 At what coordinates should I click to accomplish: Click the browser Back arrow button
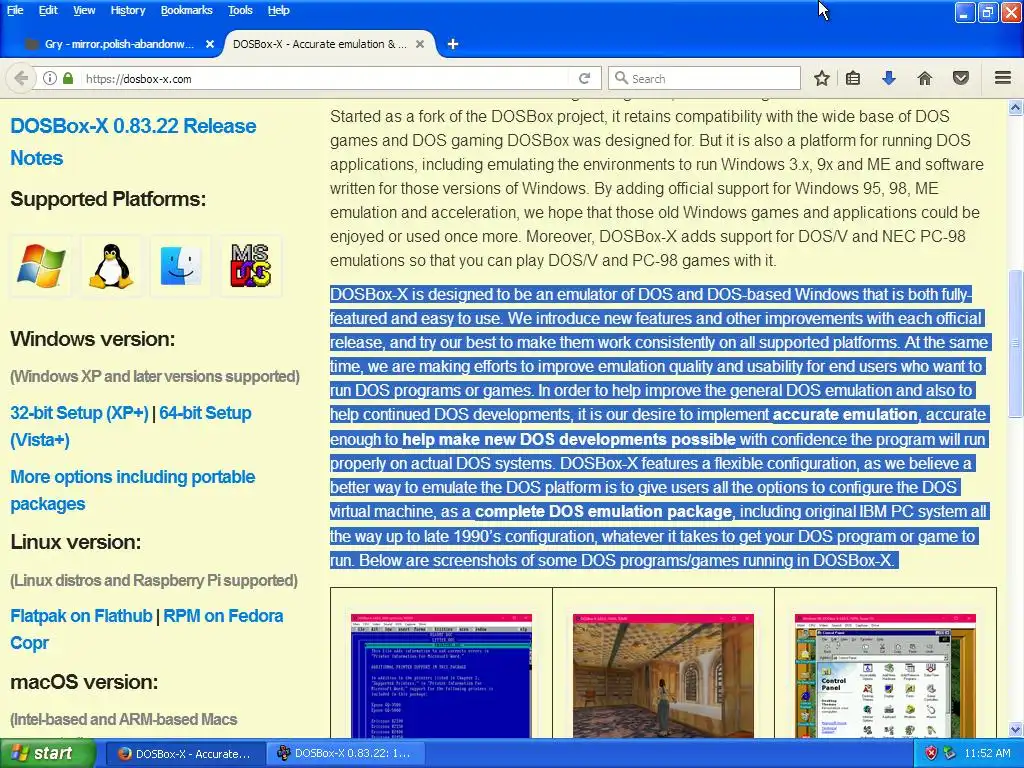point(21,78)
